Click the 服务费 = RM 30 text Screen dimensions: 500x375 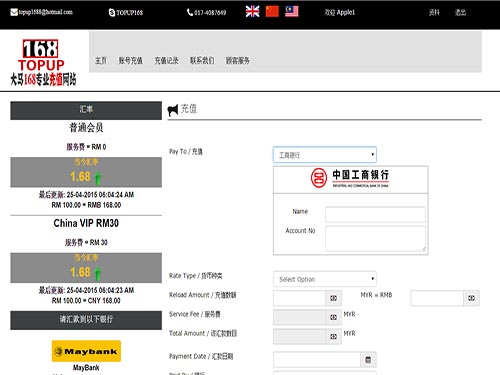[x=86, y=242]
